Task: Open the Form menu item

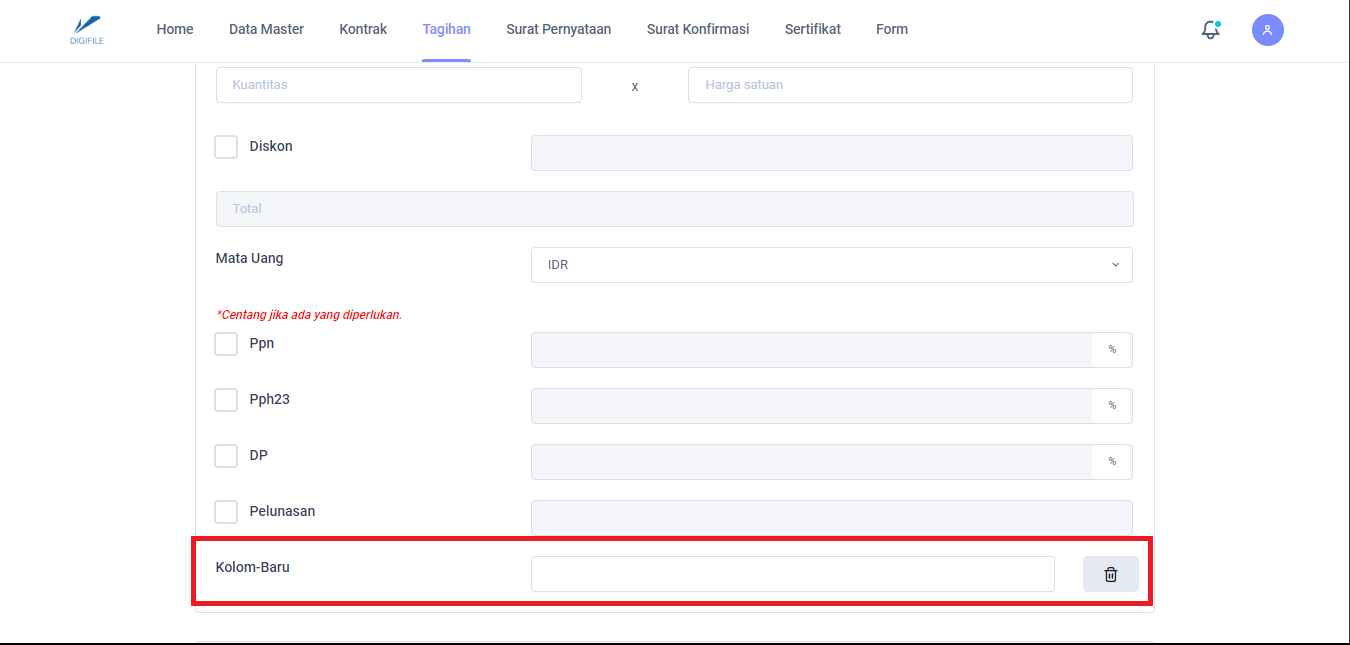Action: tap(891, 29)
